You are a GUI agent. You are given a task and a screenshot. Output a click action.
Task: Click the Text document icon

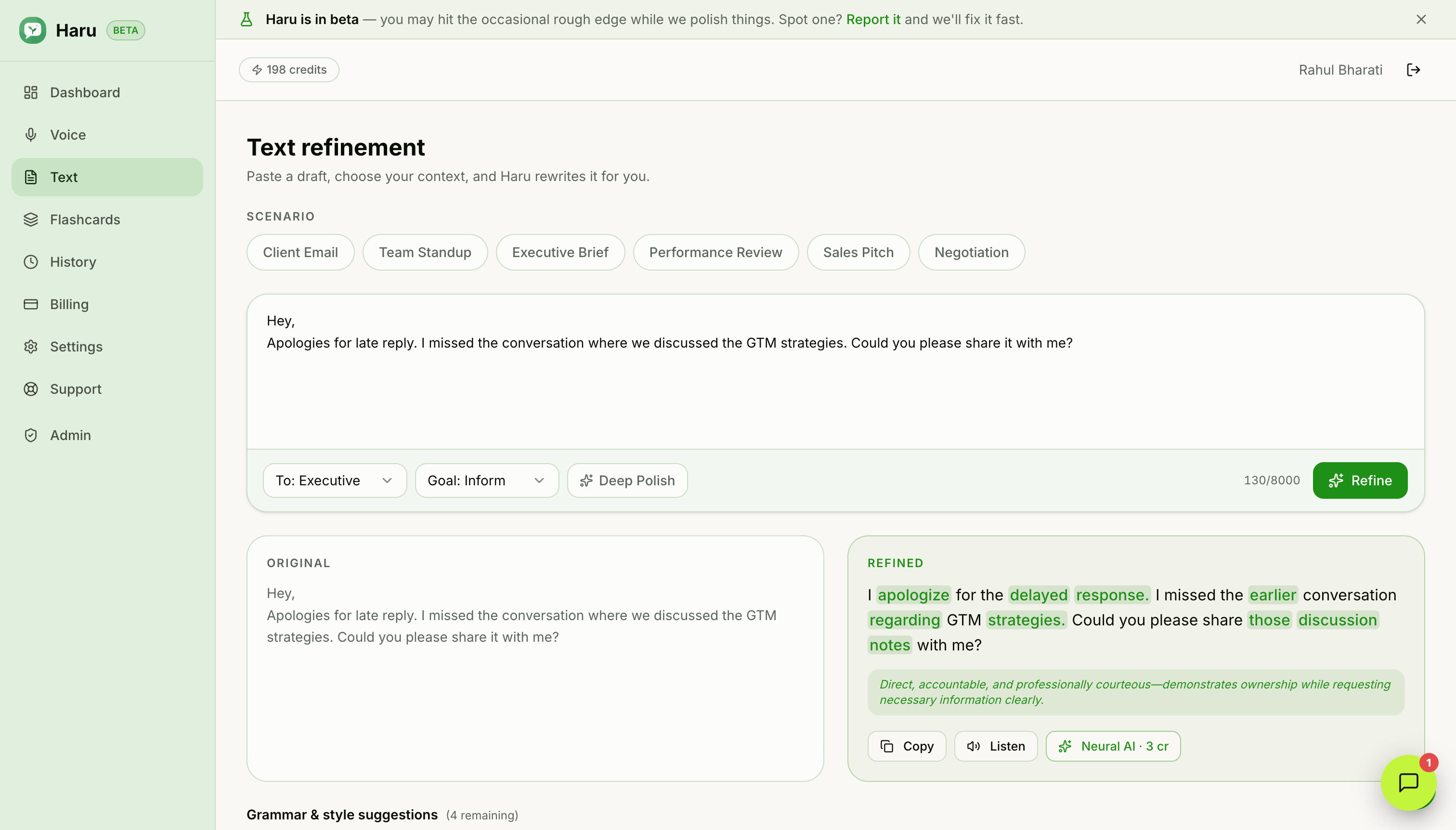[31, 177]
